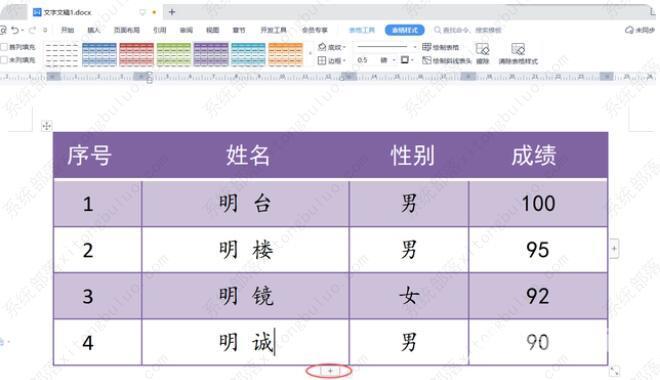
Task: Click the serial number cell 1
Action: point(98,204)
